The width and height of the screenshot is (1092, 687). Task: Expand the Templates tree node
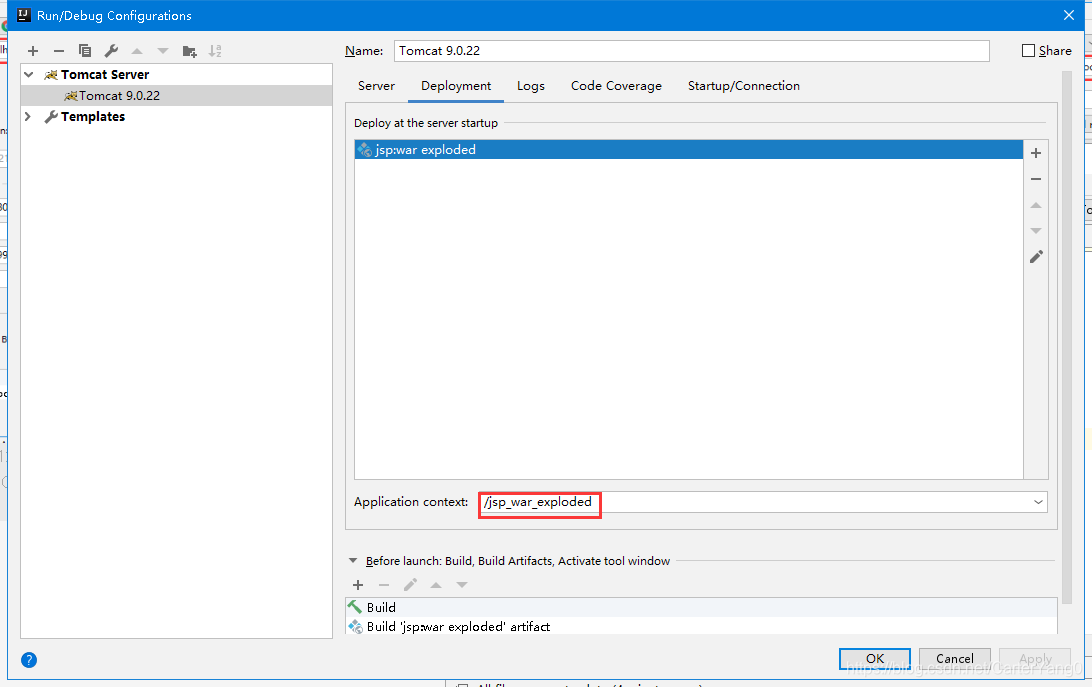[28, 116]
